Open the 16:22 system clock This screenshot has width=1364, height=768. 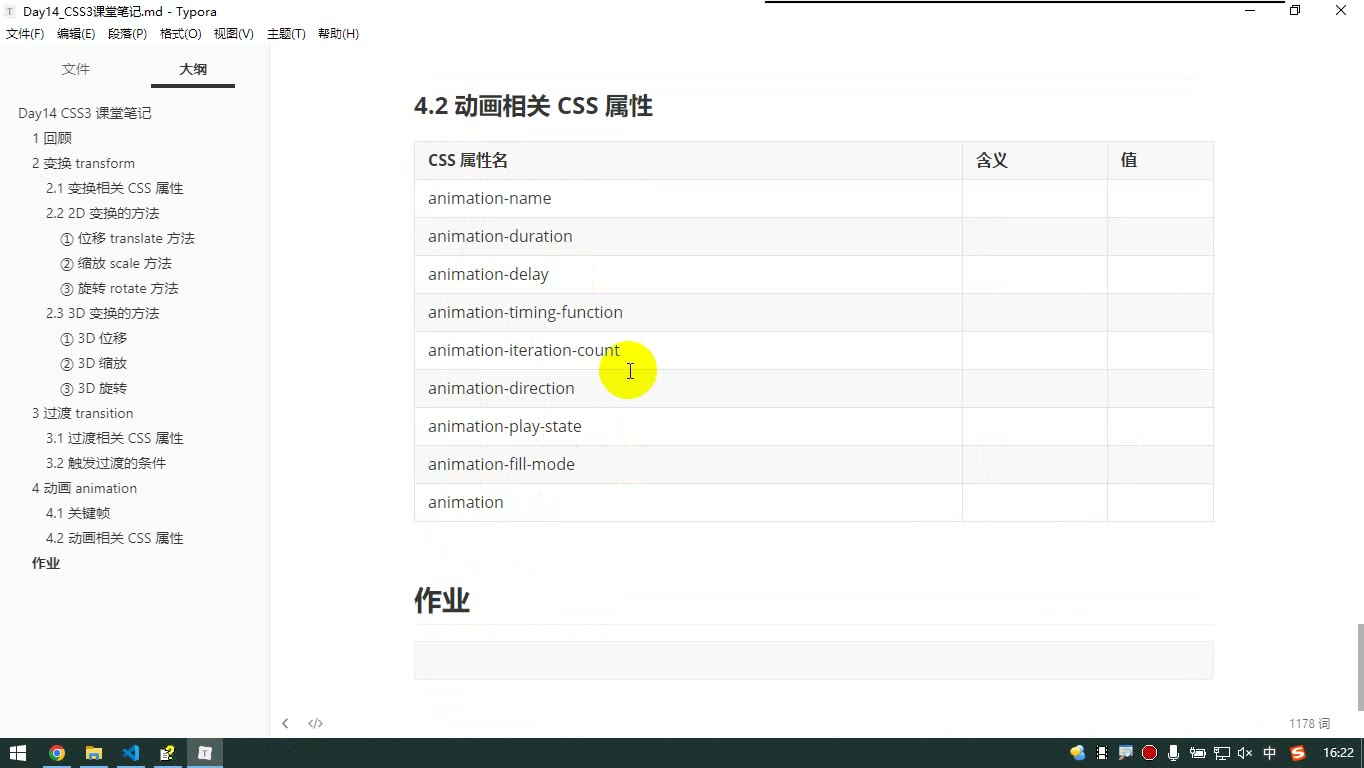1338,753
